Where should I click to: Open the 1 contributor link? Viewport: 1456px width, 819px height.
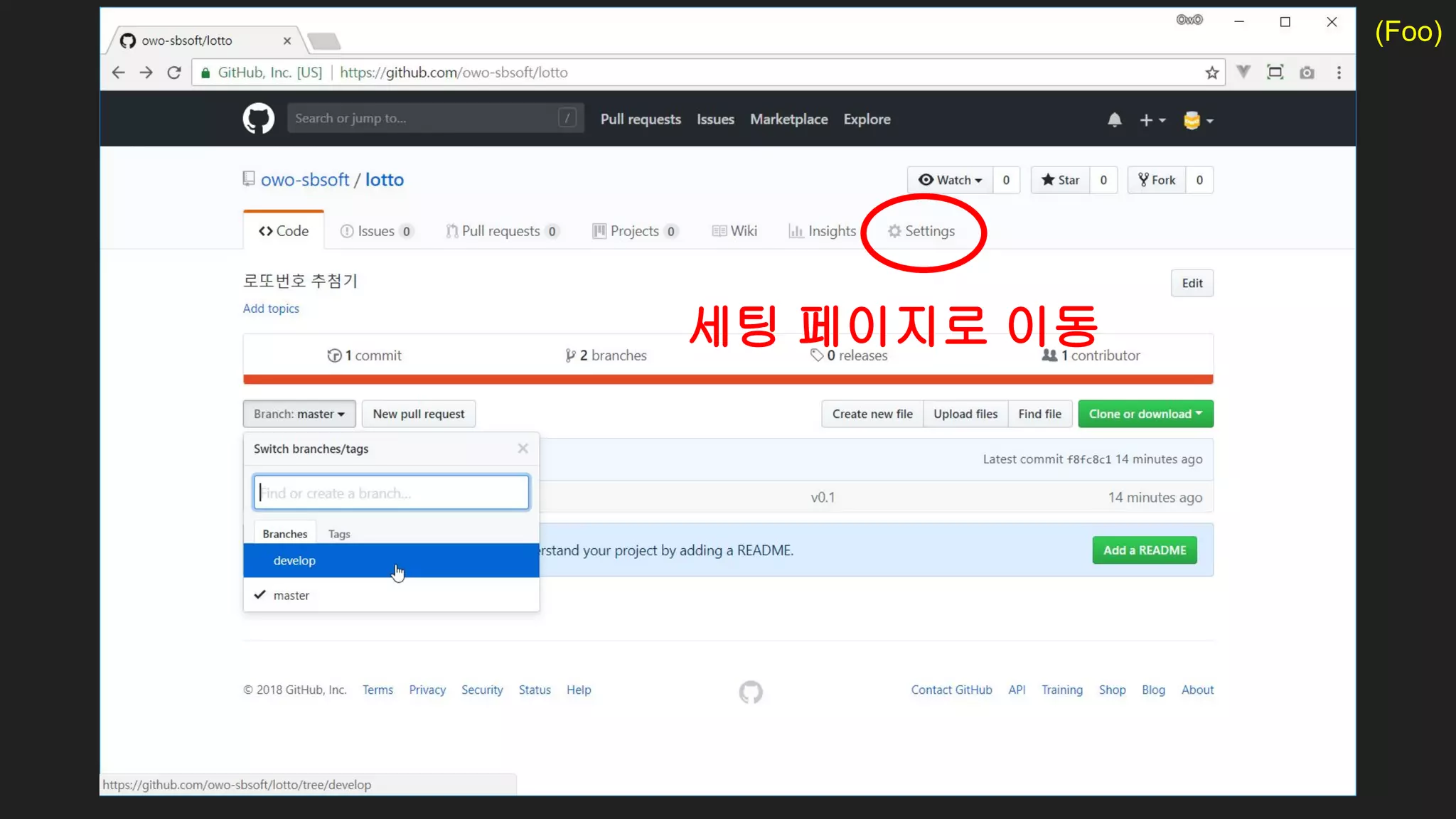point(1091,355)
